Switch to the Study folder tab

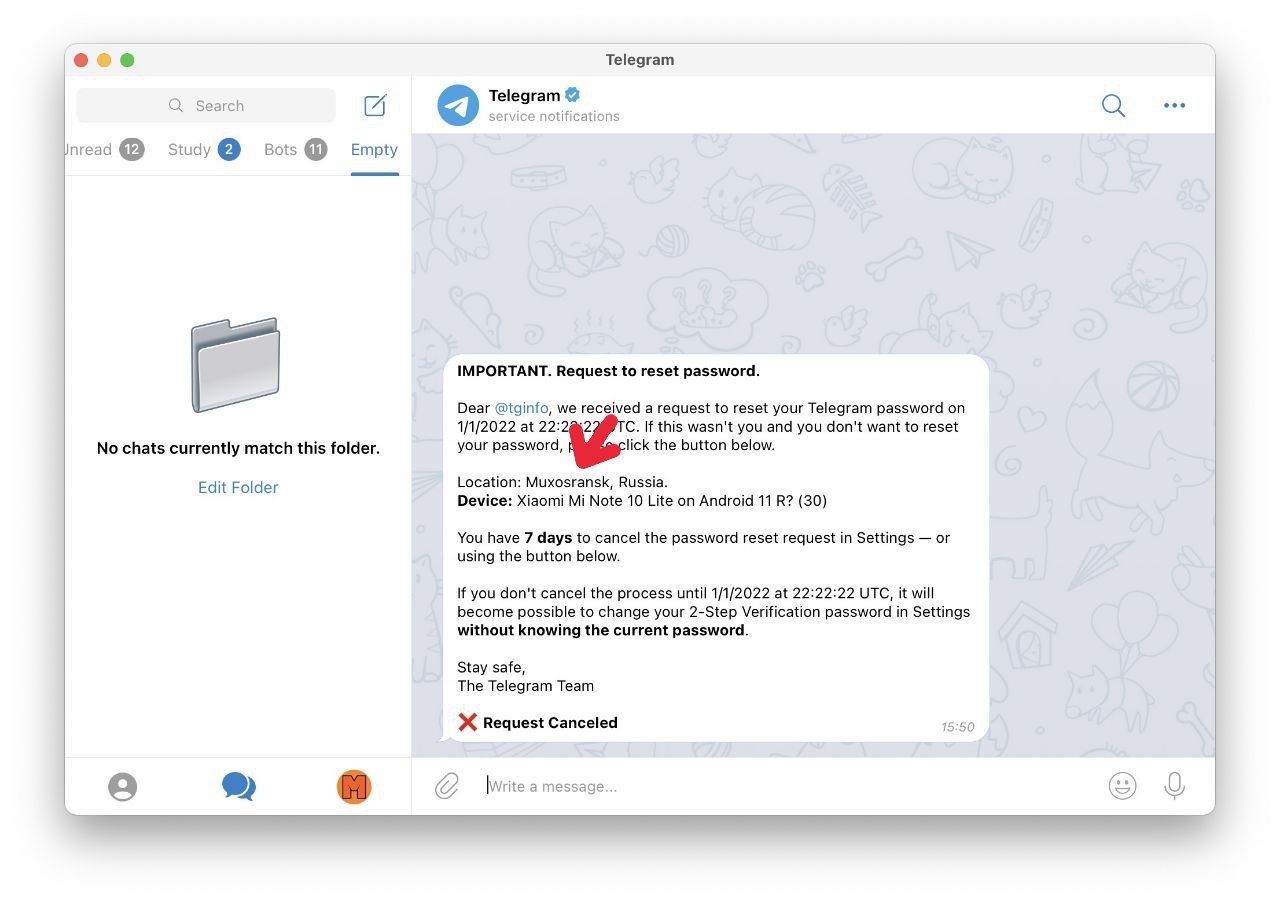click(204, 149)
